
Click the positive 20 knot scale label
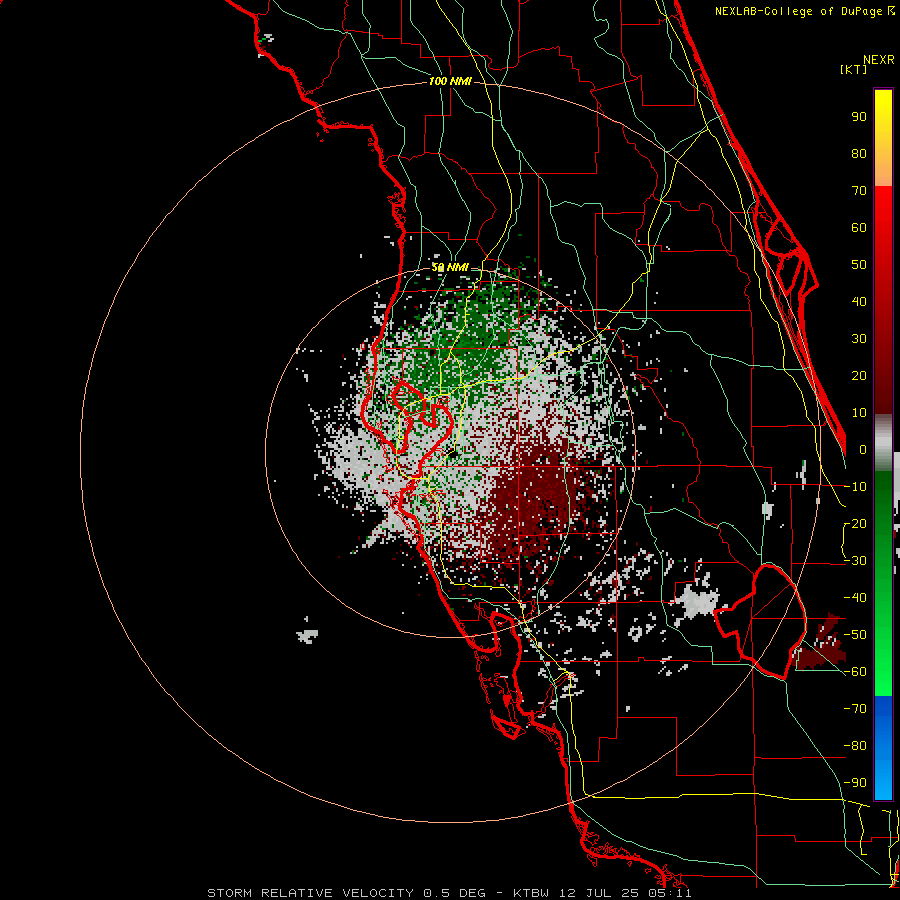(859, 376)
